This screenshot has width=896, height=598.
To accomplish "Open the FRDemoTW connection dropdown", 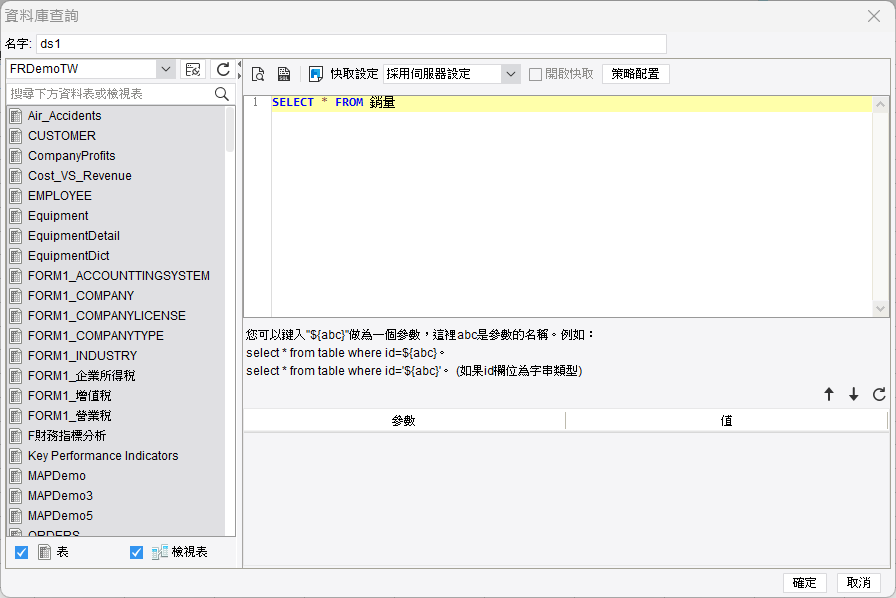I will click(x=166, y=69).
